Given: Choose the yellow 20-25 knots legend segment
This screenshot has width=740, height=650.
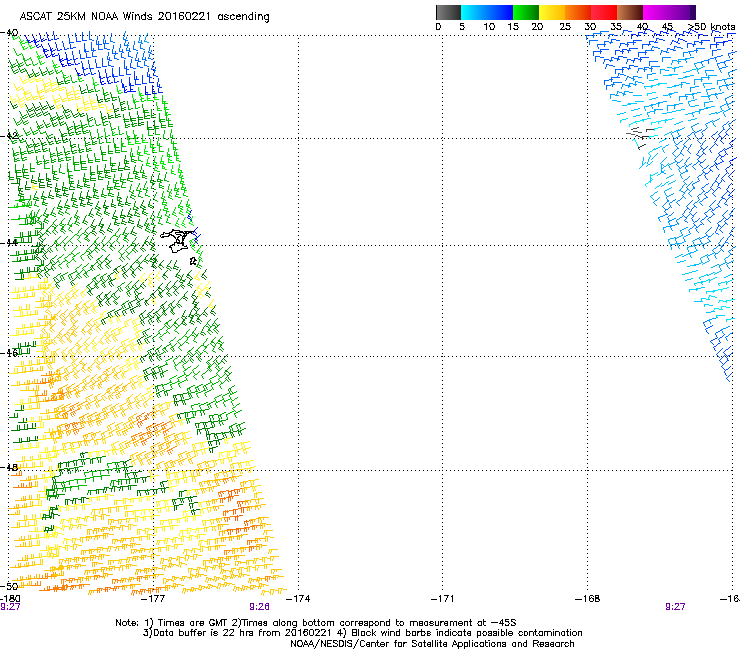Looking at the screenshot, I should (552, 12).
